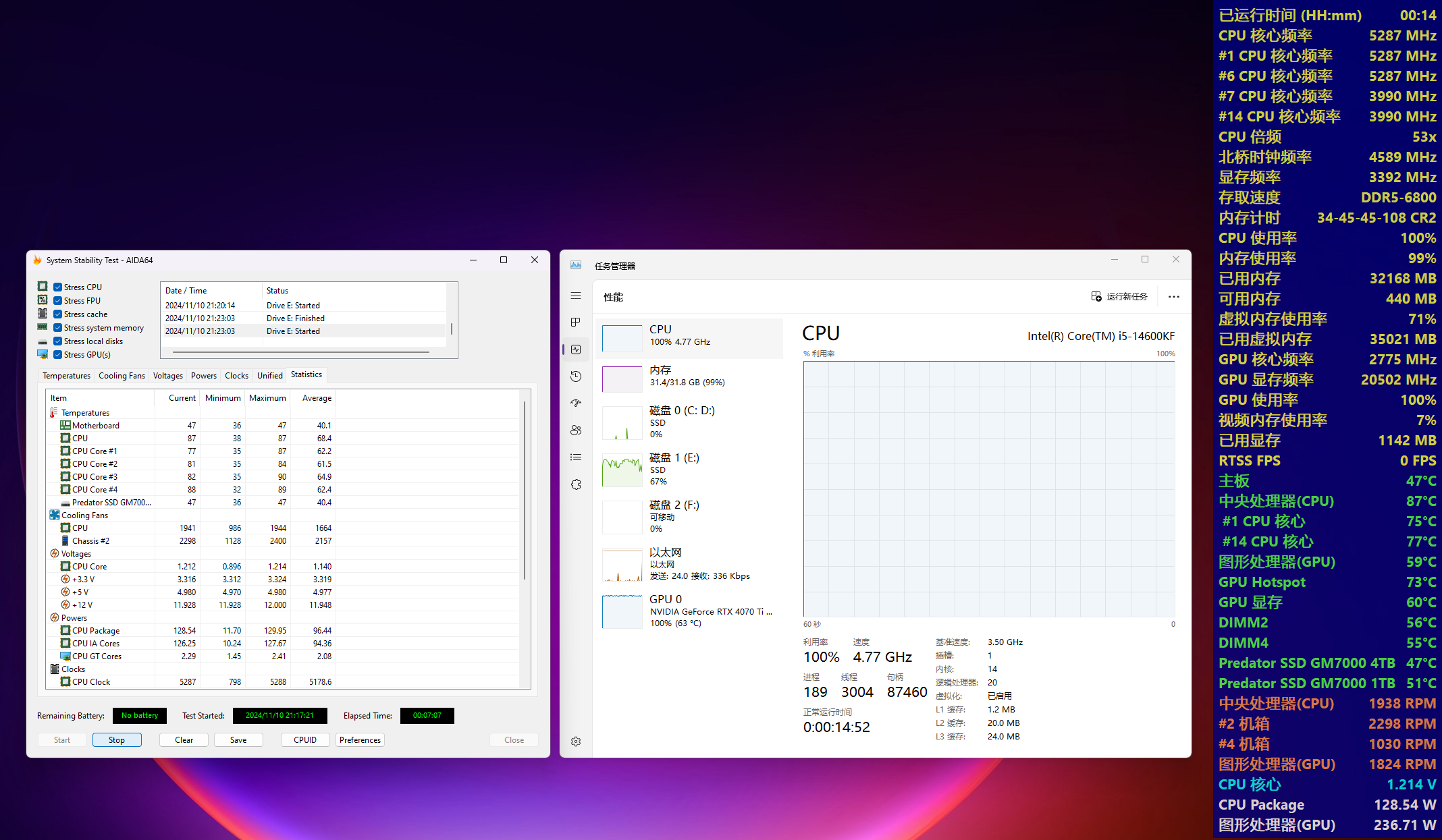Screen dimensions: 1442x840
Task: Switch to the Cooling Fans tab
Action: [x=122, y=376]
